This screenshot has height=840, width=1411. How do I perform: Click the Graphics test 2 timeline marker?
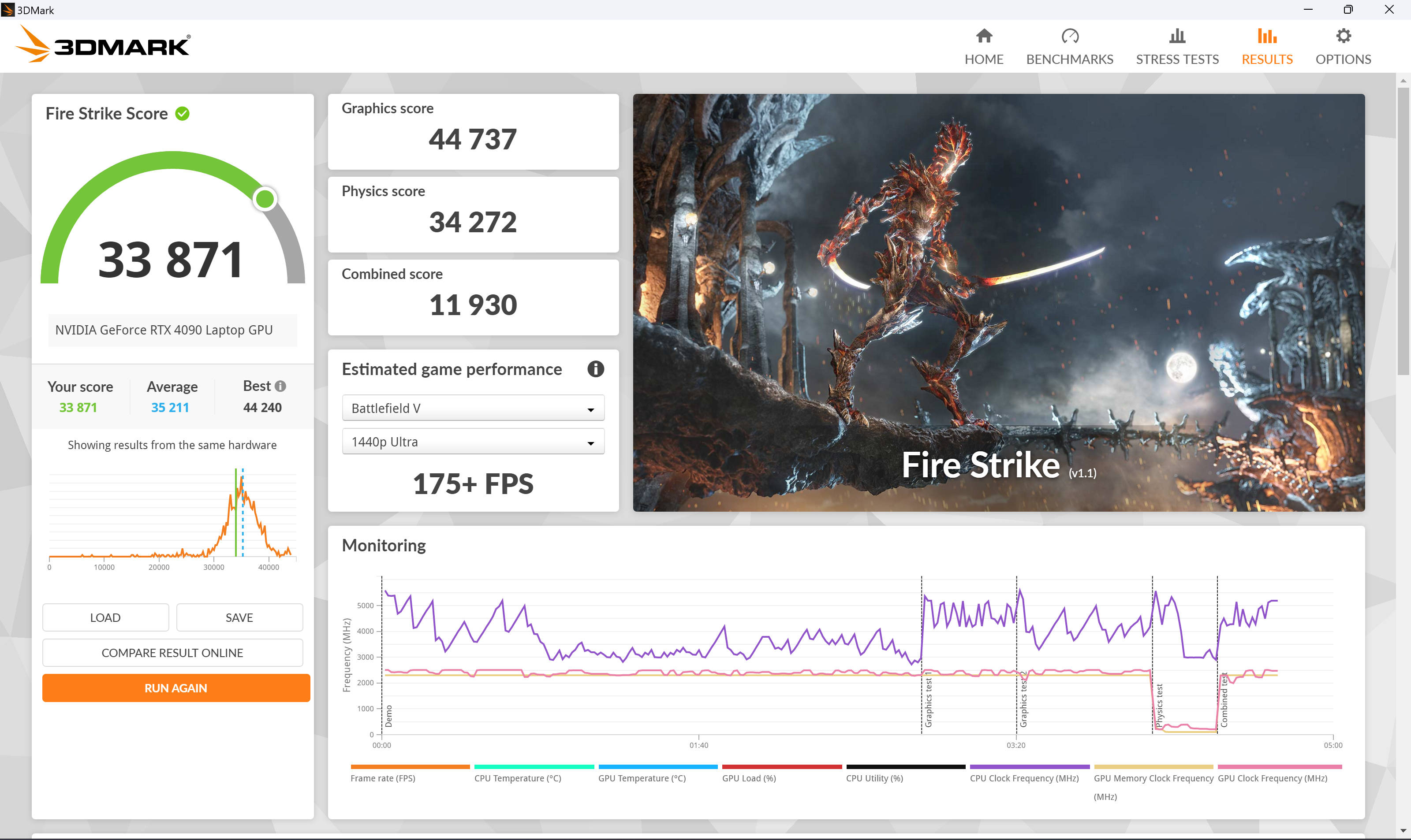1023,699
